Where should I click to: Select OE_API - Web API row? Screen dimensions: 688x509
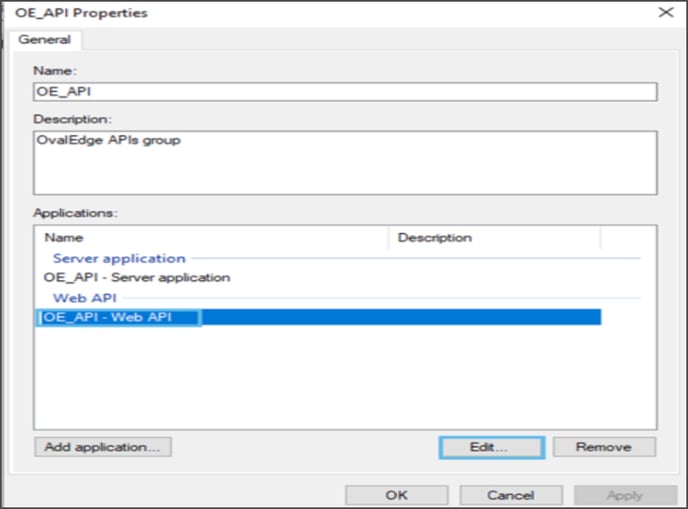click(x=319, y=317)
